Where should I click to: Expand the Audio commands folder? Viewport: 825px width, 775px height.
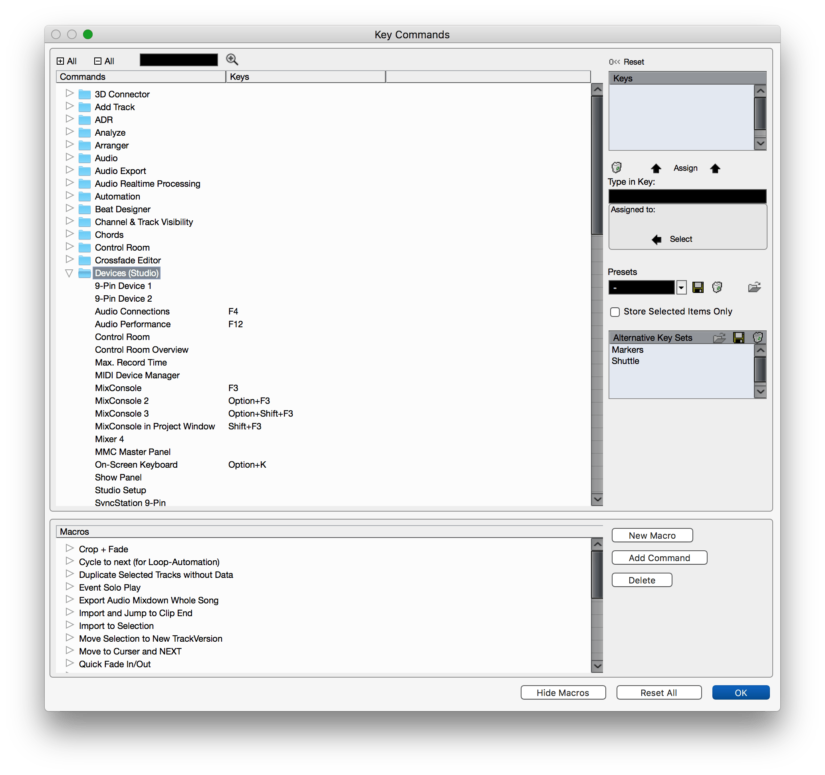coord(68,157)
